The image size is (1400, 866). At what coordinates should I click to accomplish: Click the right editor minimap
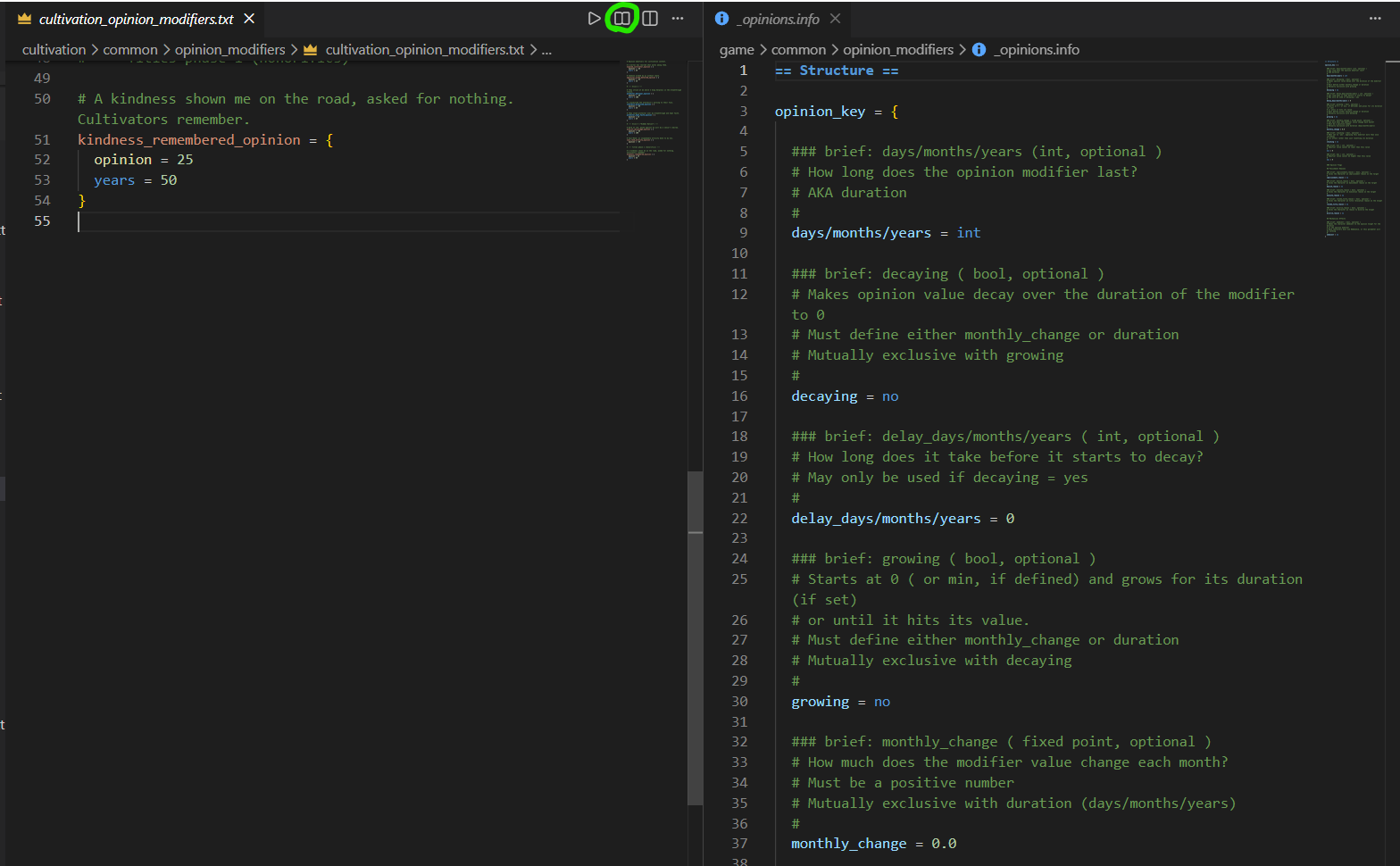point(1353,148)
